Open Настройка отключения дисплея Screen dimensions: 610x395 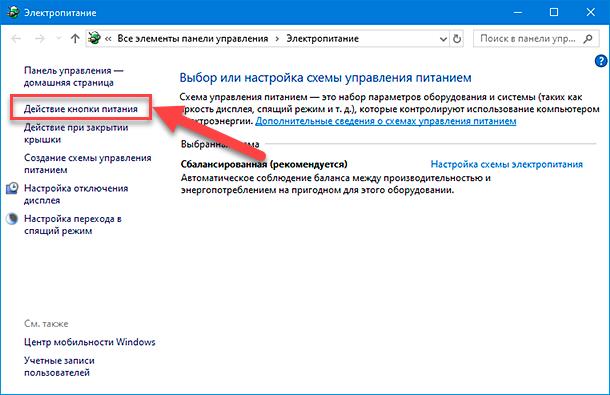(76, 194)
